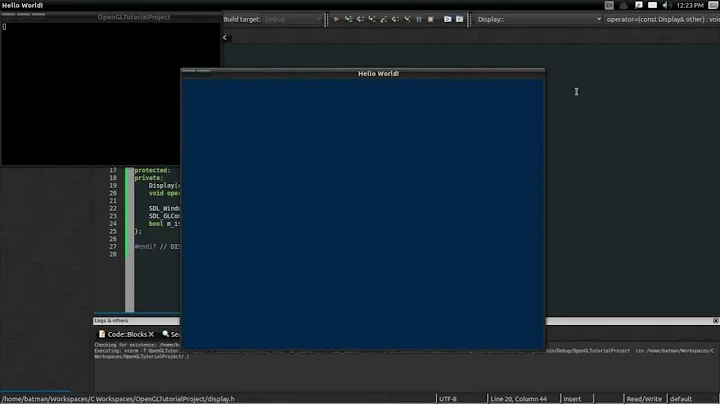This screenshot has height=404, width=720.
Task: Click the 12:23 PM clock
Action: pos(690,6)
